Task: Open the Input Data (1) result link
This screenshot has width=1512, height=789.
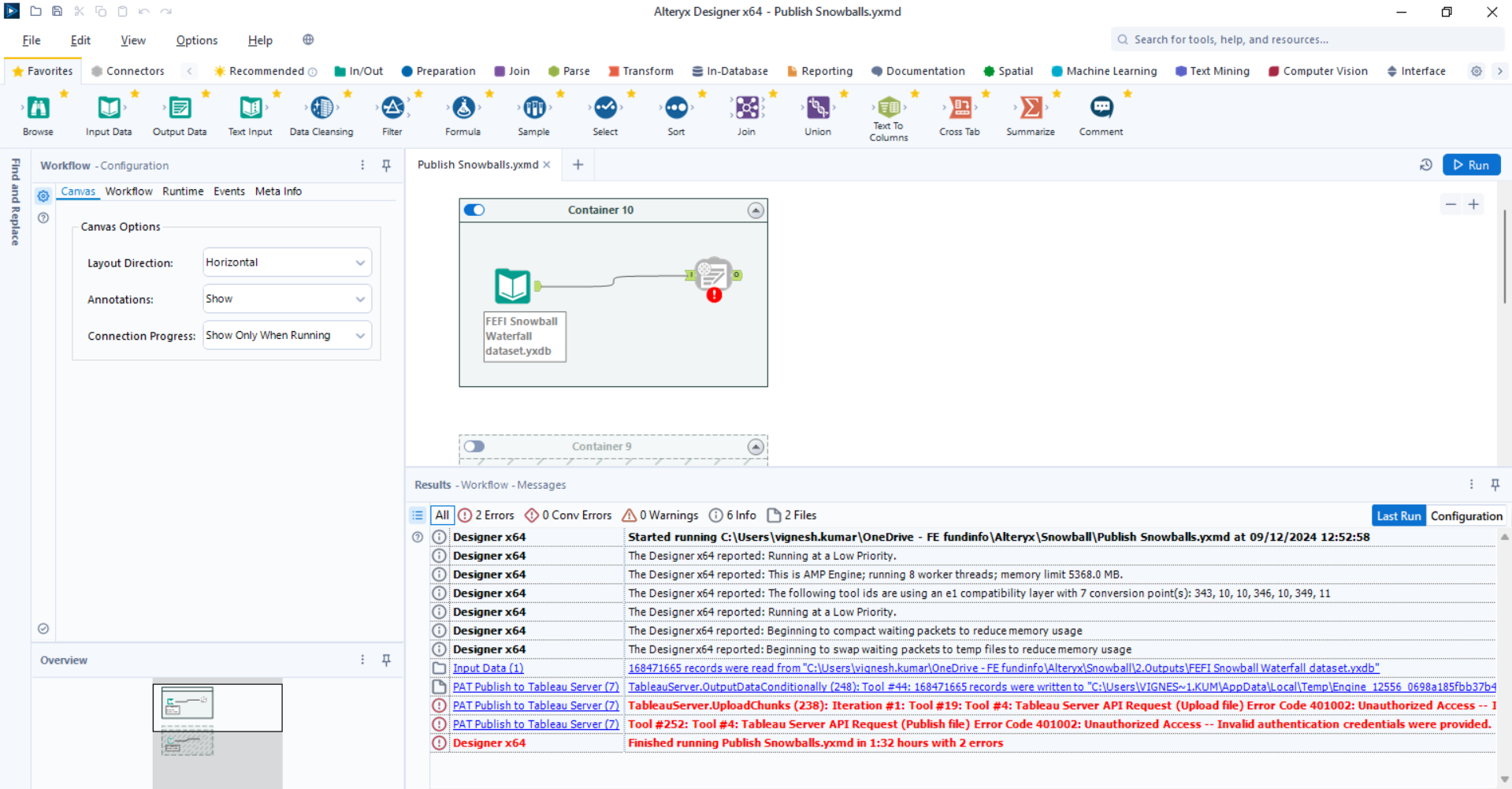Action: pyautogui.click(x=488, y=668)
